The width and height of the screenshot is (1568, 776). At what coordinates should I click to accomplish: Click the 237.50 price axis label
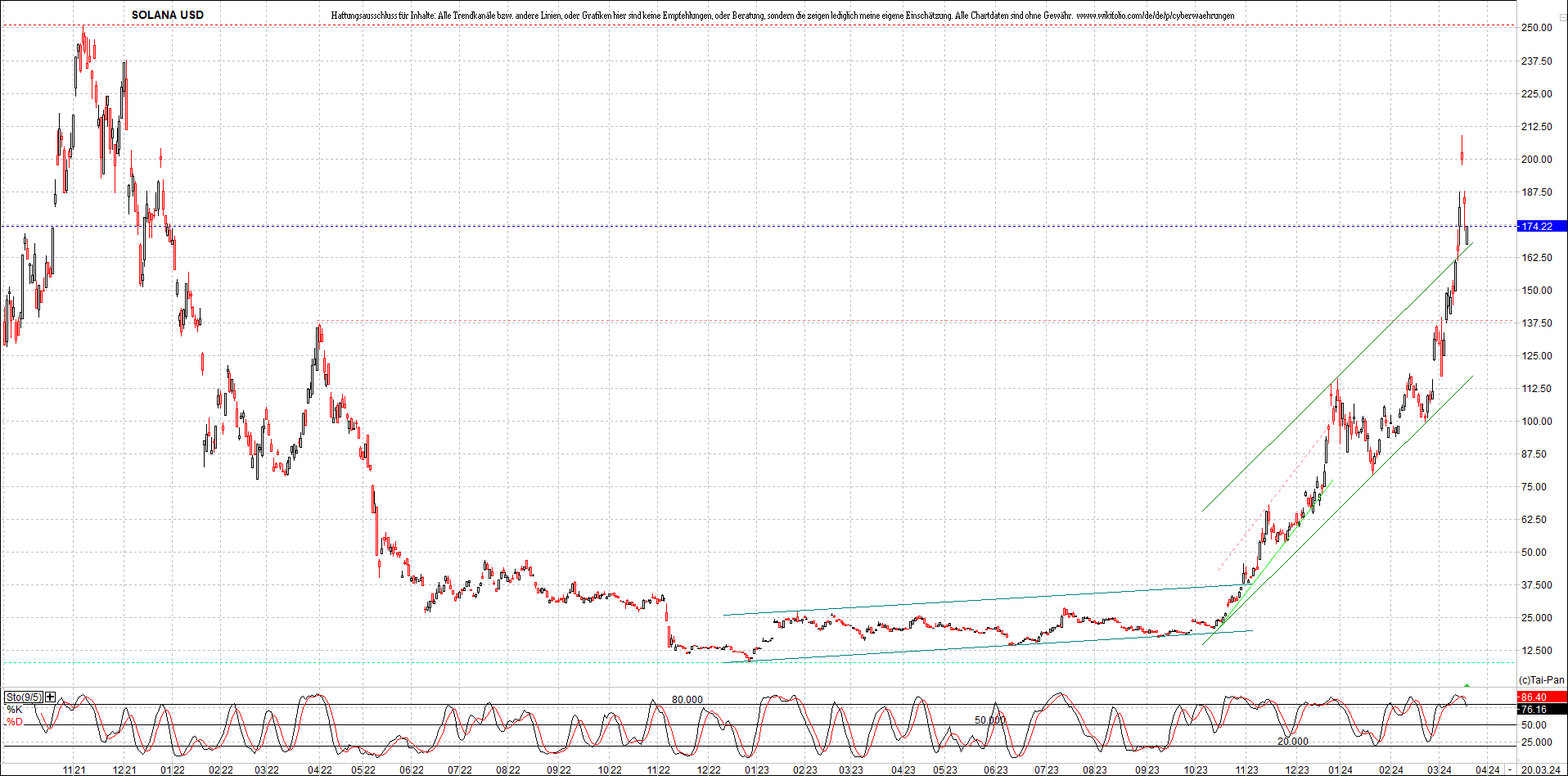[1537, 61]
